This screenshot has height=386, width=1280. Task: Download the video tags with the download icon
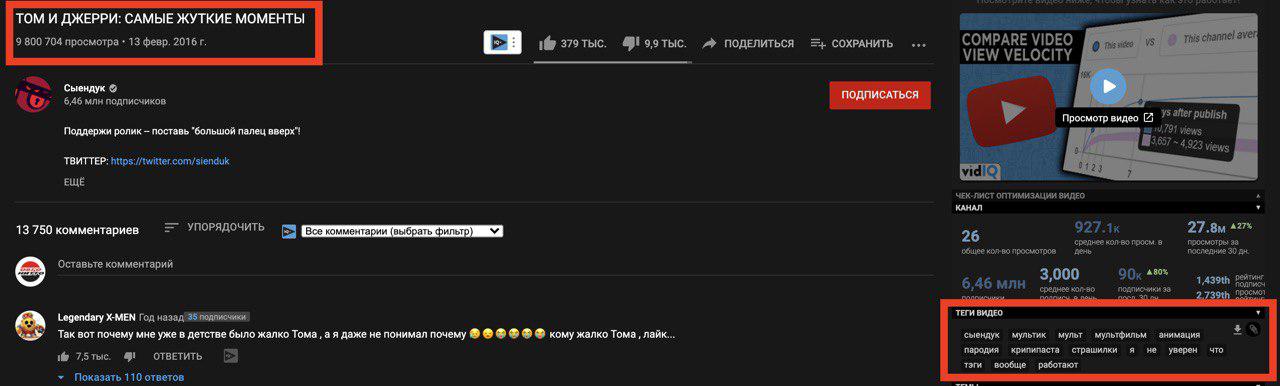click(1237, 330)
